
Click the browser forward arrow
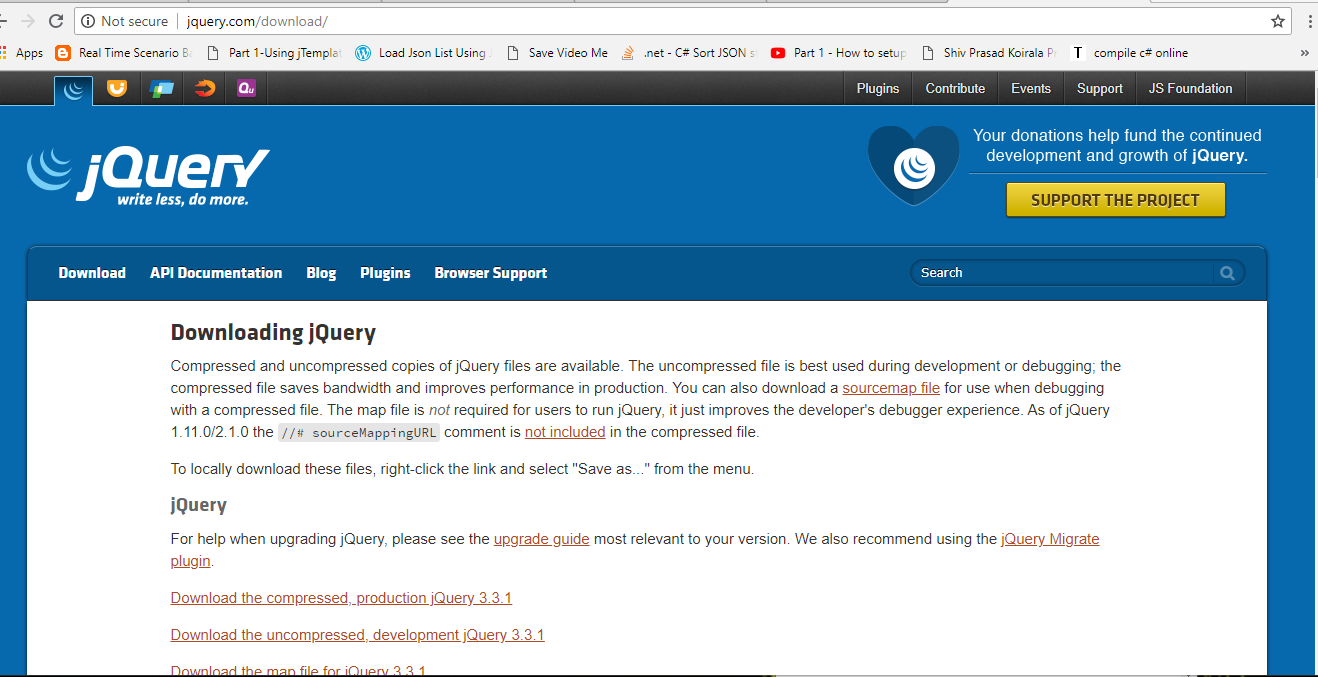(x=27, y=21)
